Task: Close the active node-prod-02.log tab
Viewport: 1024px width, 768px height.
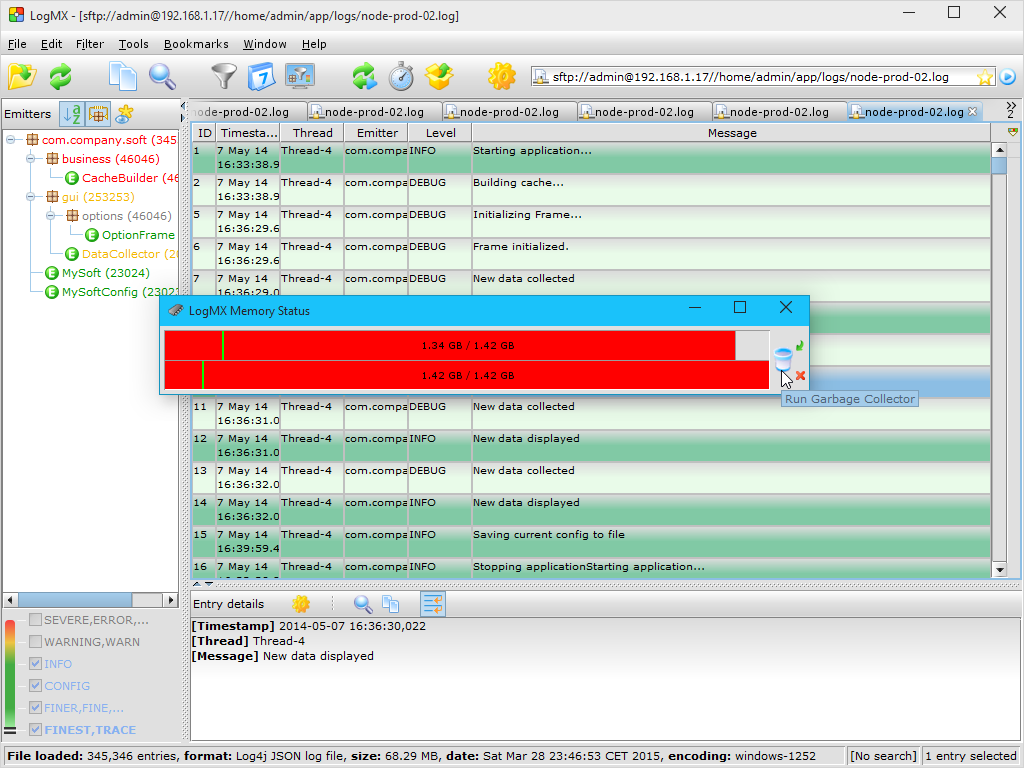Action: click(972, 112)
